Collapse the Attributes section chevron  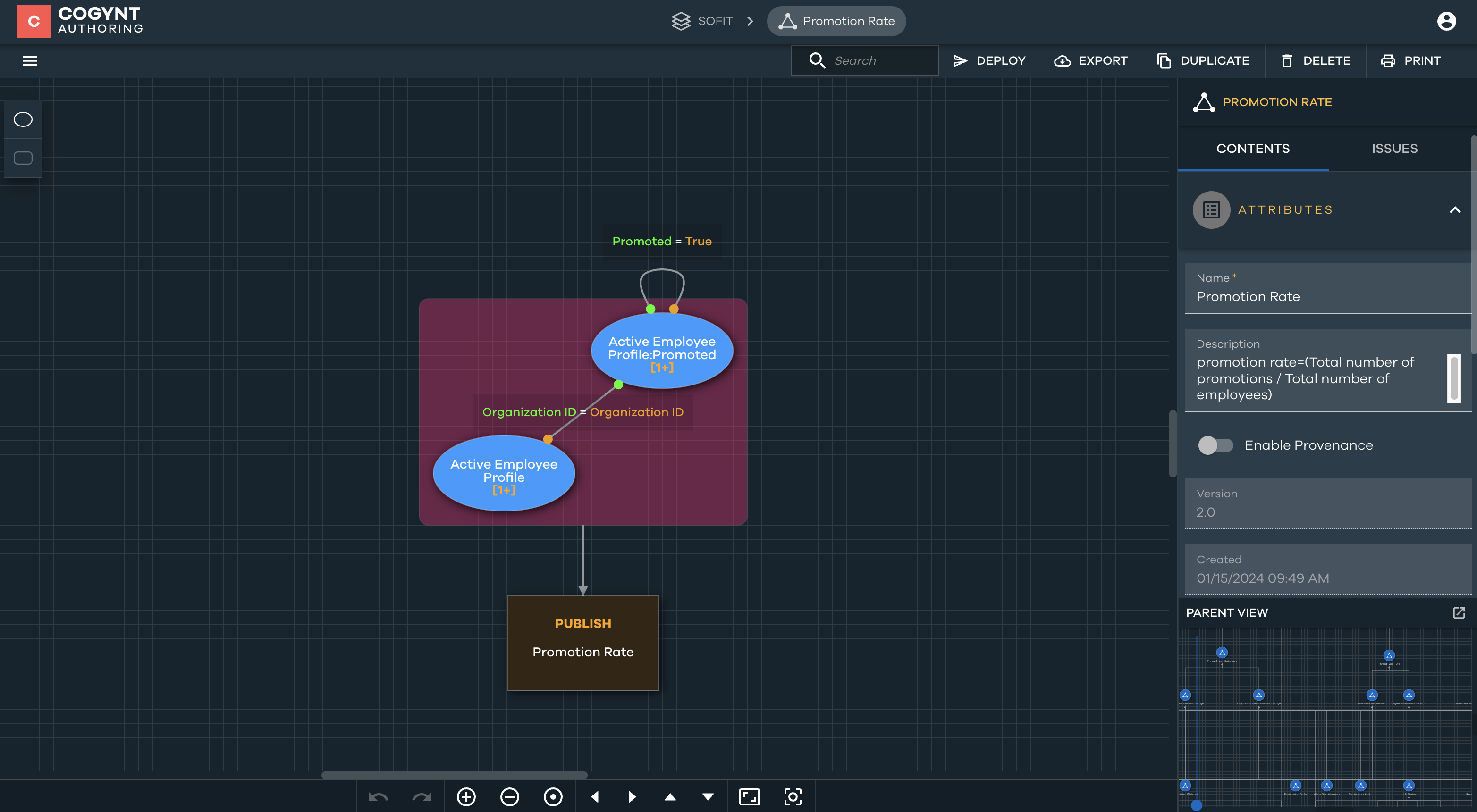1455,210
